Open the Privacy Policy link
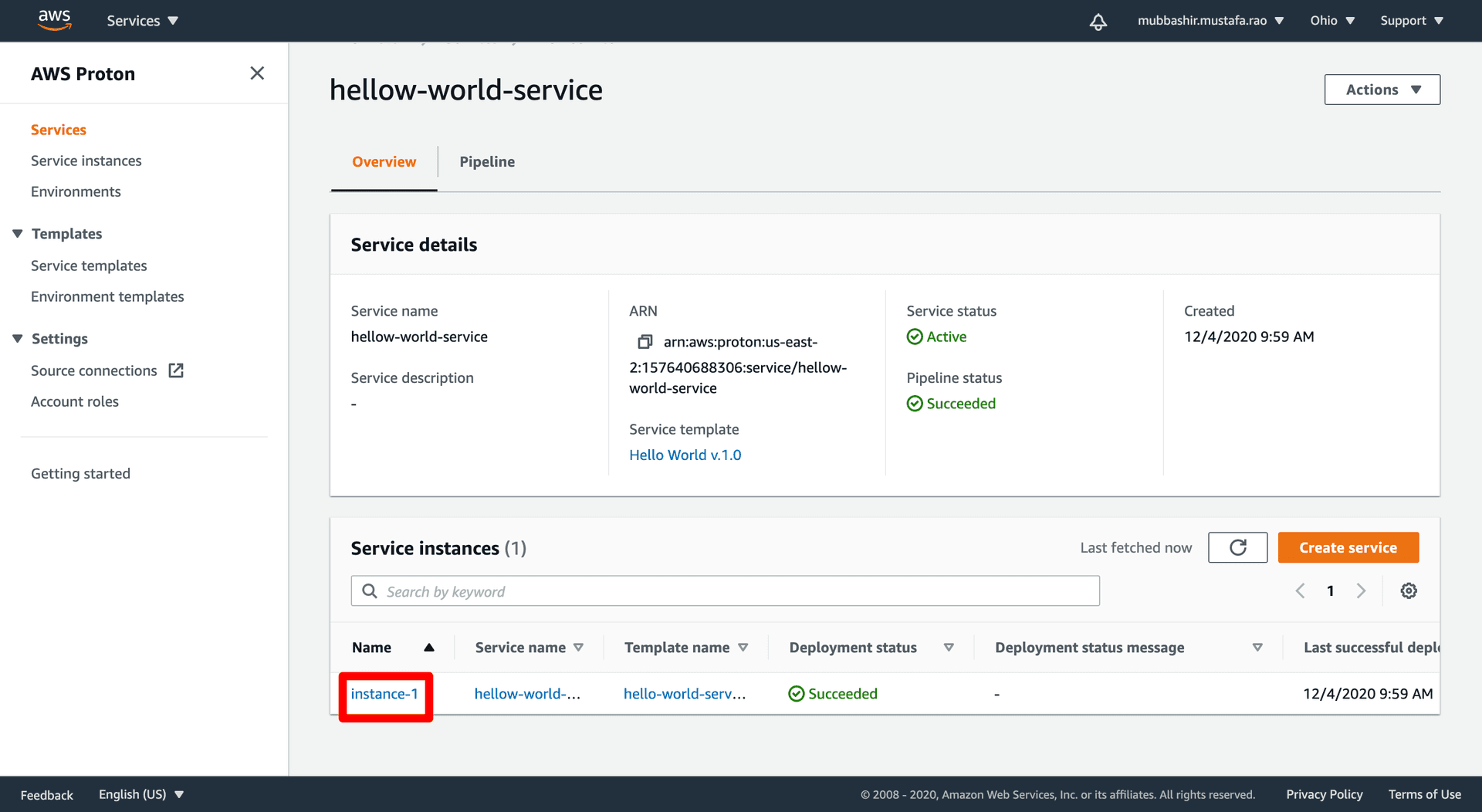Viewport: 1482px width, 812px height. [x=1324, y=794]
